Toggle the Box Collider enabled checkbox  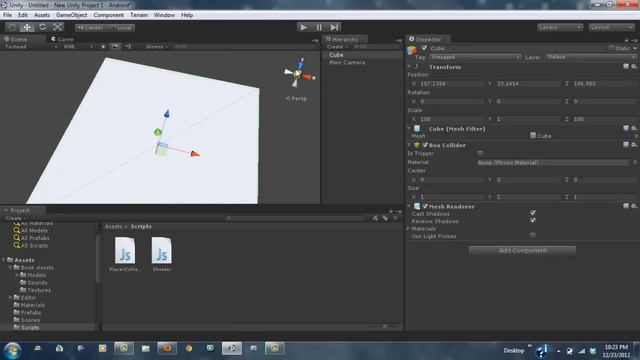click(425, 145)
